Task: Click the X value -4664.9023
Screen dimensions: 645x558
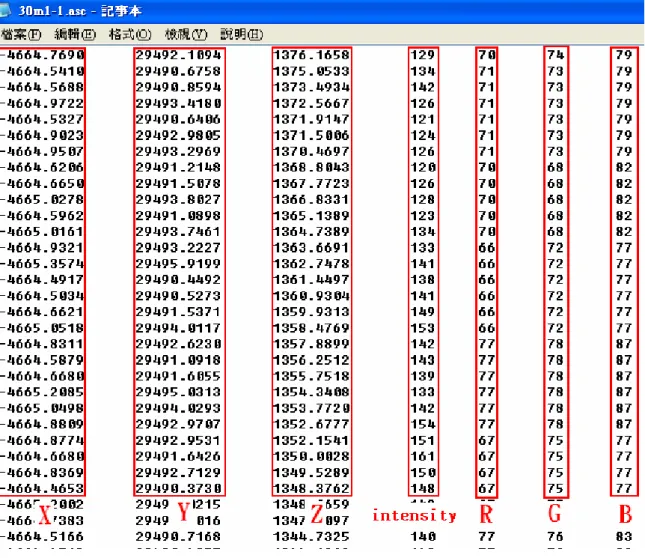Action: [42, 135]
